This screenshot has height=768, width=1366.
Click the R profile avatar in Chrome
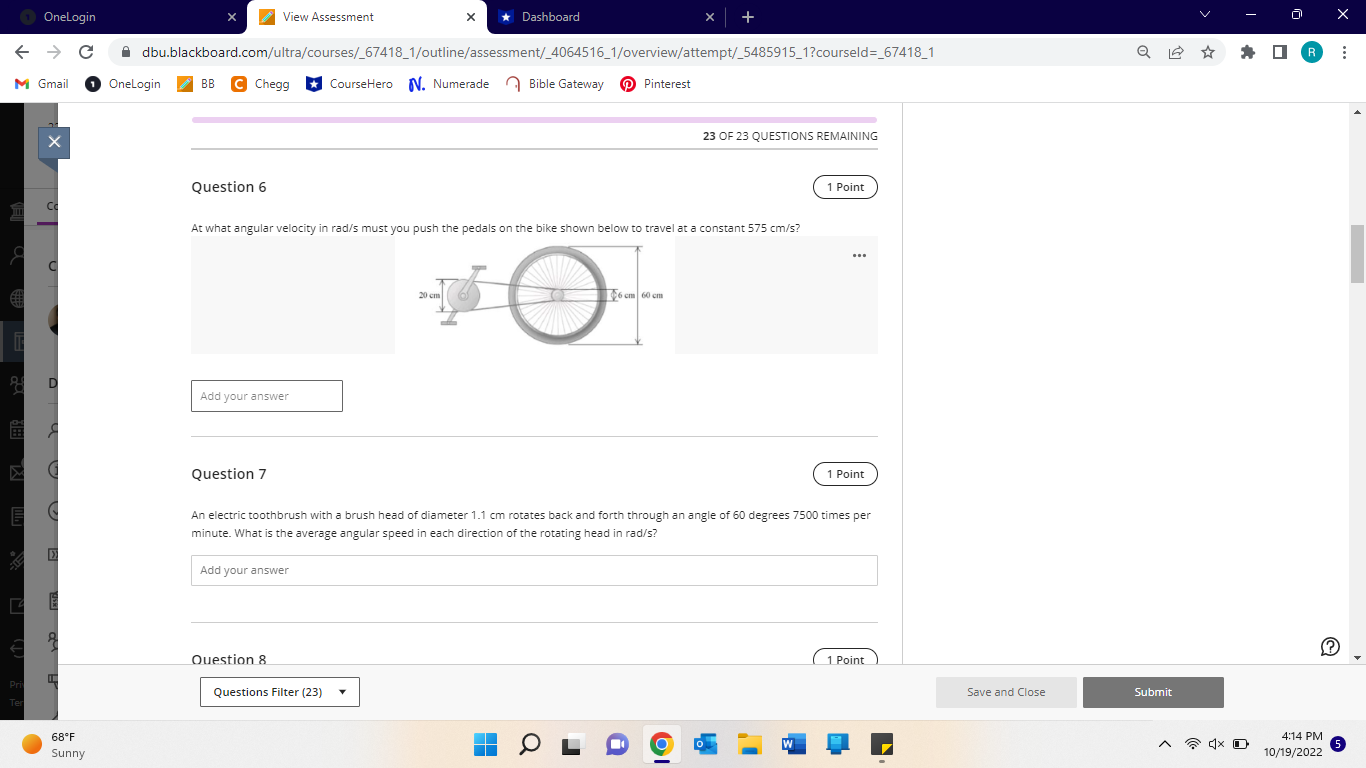1311,51
